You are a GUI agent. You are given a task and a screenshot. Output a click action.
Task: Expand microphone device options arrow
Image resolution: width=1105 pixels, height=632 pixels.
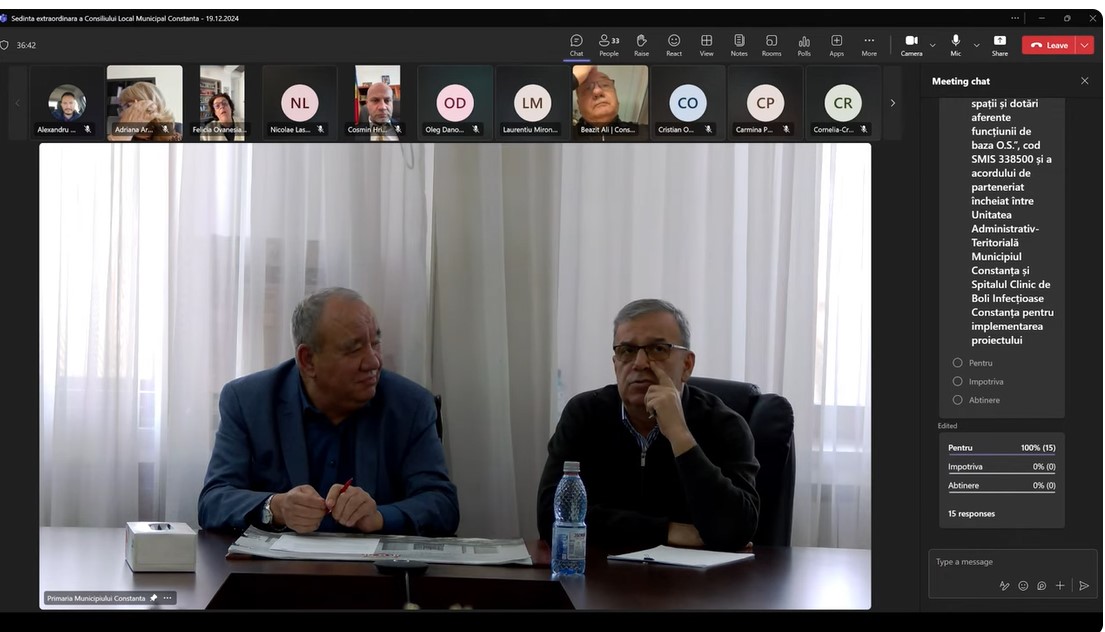[976, 45]
